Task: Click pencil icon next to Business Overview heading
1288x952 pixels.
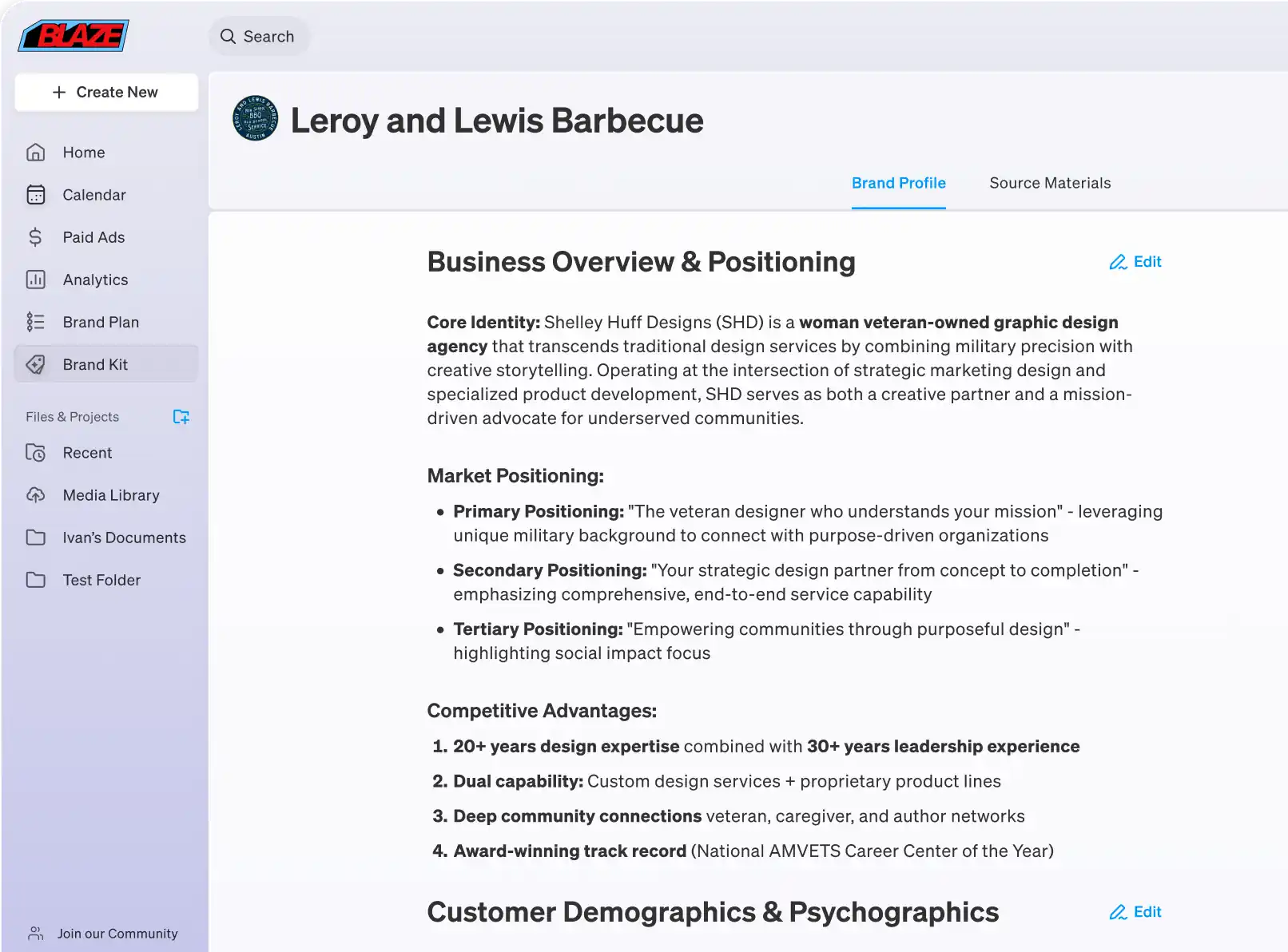Action: [x=1118, y=262]
